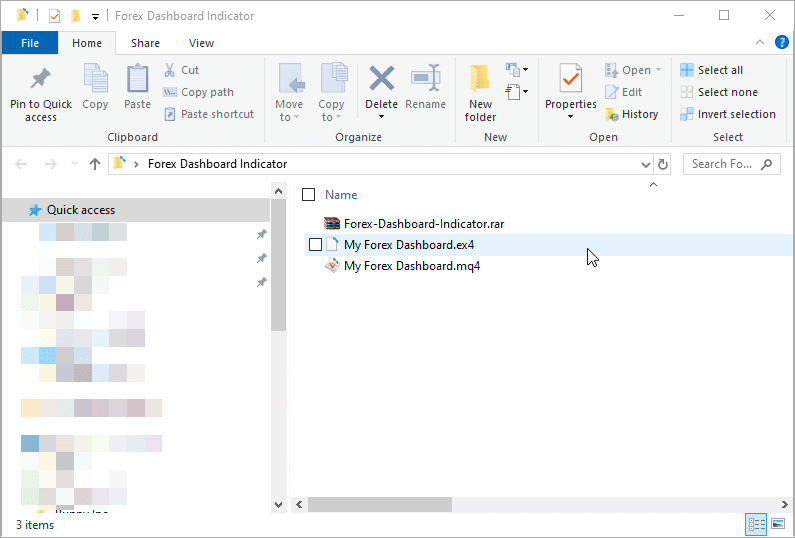Viewport: 795px width, 538px height.
Task: Go up one folder level
Action: (x=95, y=164)
